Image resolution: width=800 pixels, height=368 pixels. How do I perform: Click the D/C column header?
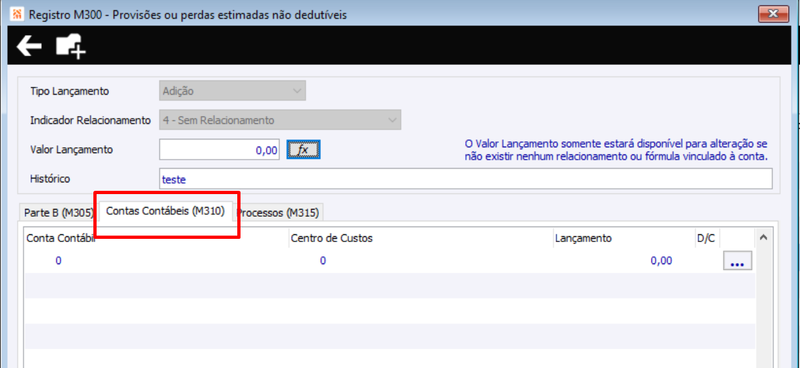point(707,238)
